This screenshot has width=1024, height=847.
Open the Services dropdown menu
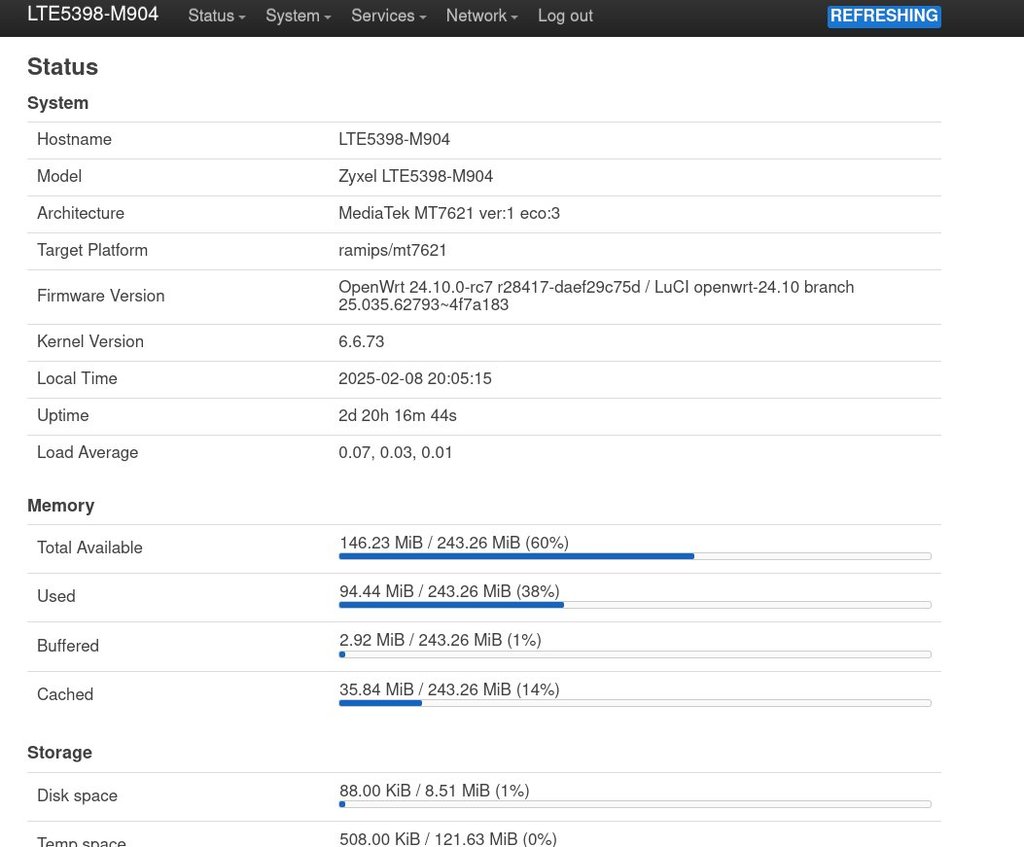(x=388, y=16)
